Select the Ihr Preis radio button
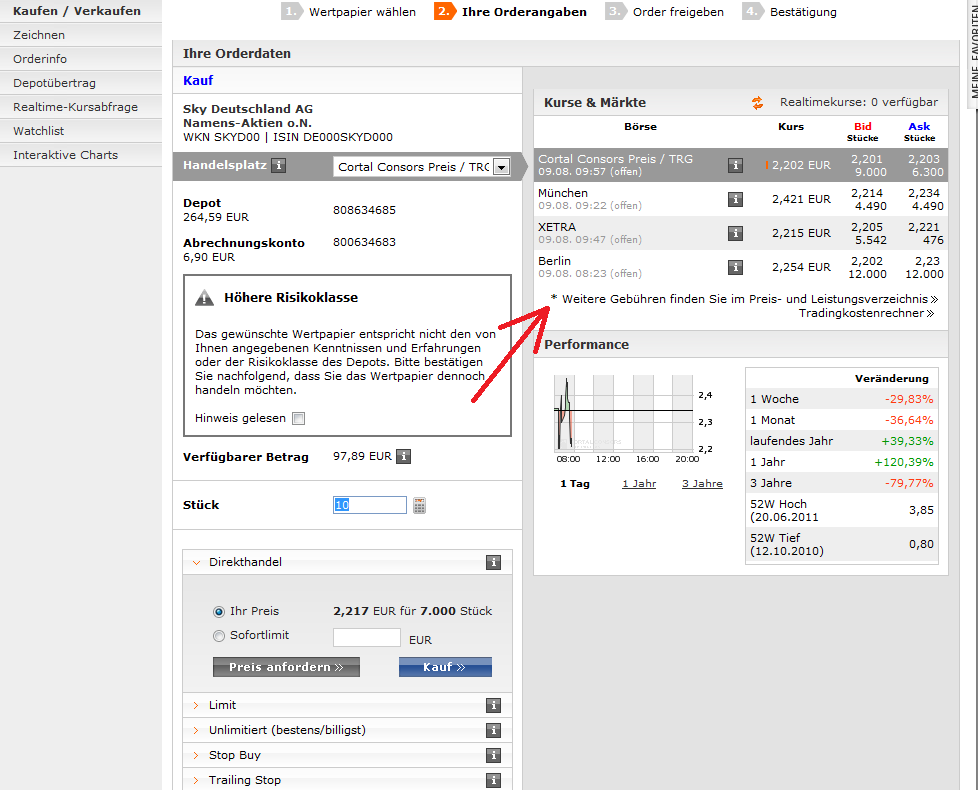 (219, 612)
